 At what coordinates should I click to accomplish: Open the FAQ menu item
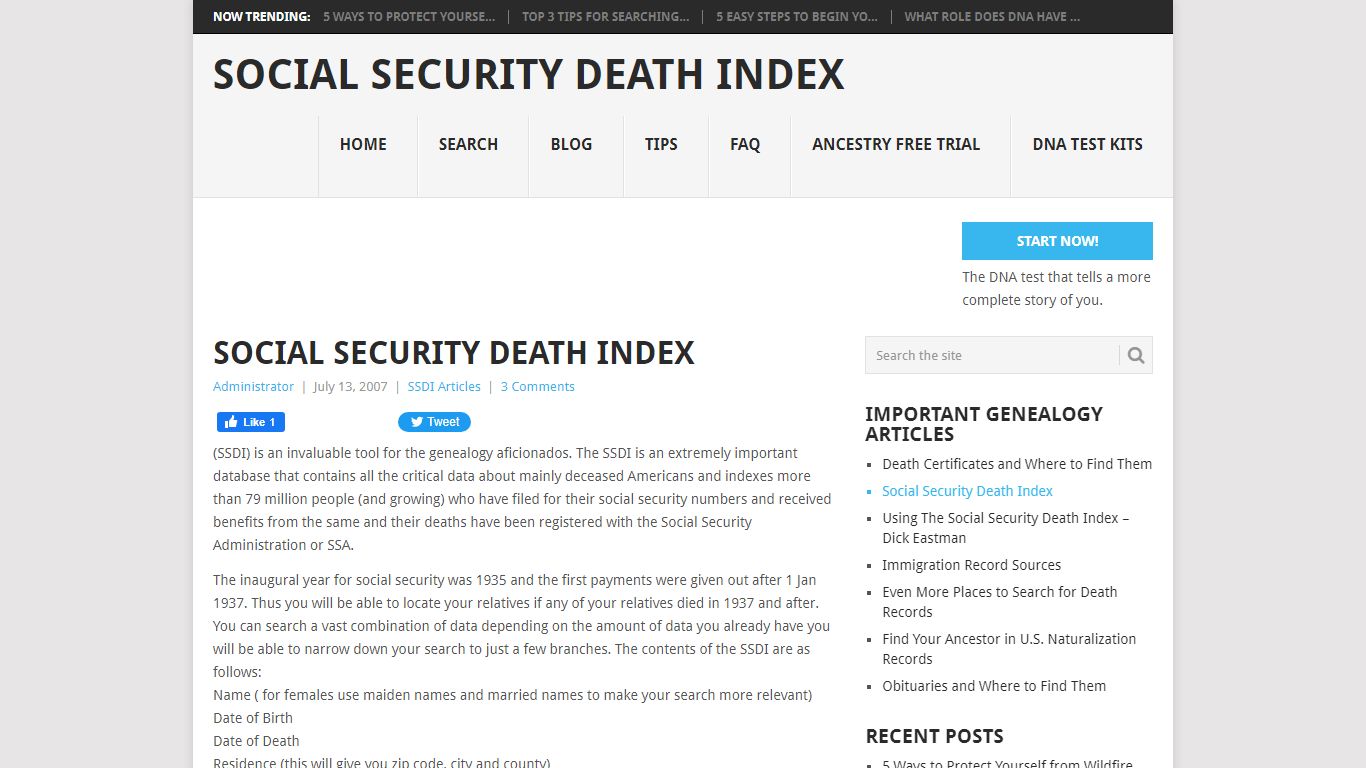click(745, 144)
